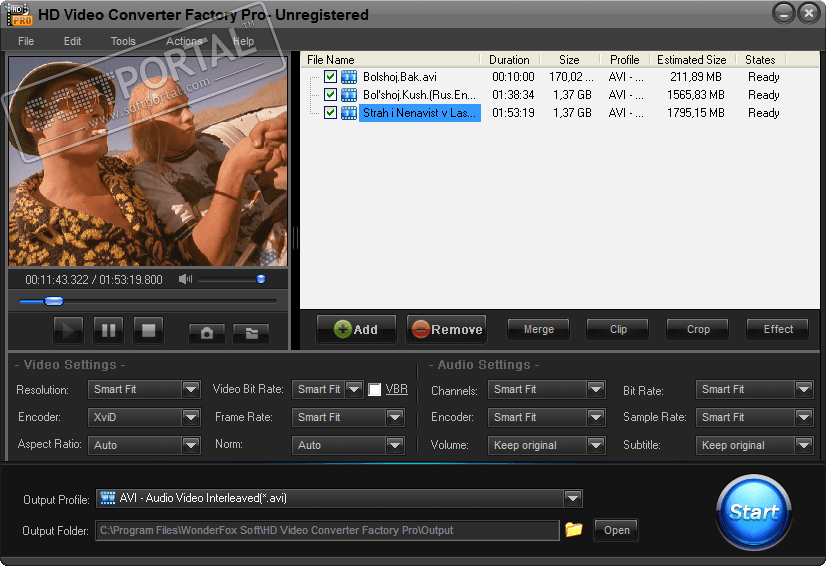This screenshot has height=566, width=826.
Task: Click the film icon beside Strah i Nenavist
Action: click(349, 113)
